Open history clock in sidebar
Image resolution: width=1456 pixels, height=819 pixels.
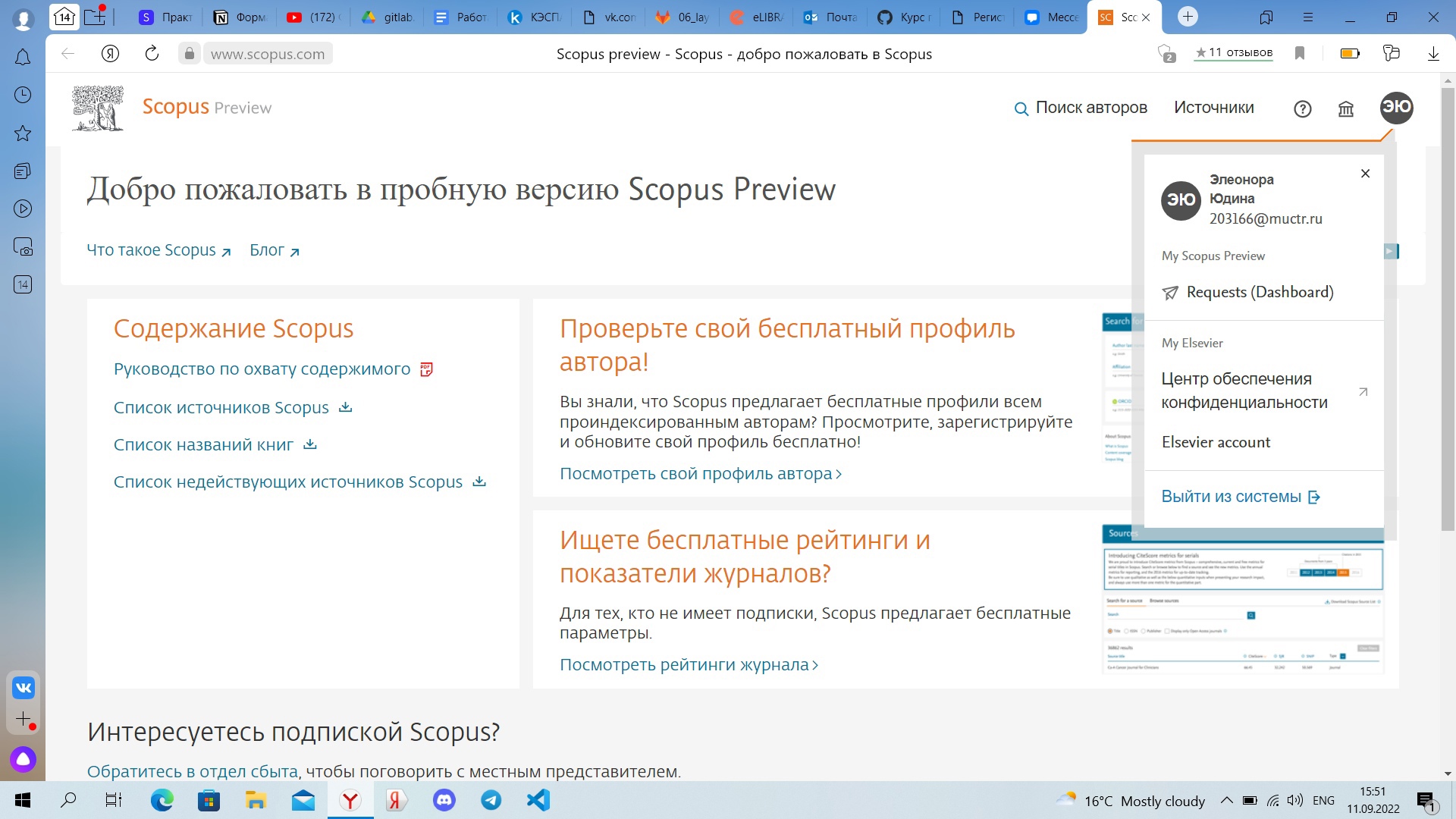(x=23, y=95)
